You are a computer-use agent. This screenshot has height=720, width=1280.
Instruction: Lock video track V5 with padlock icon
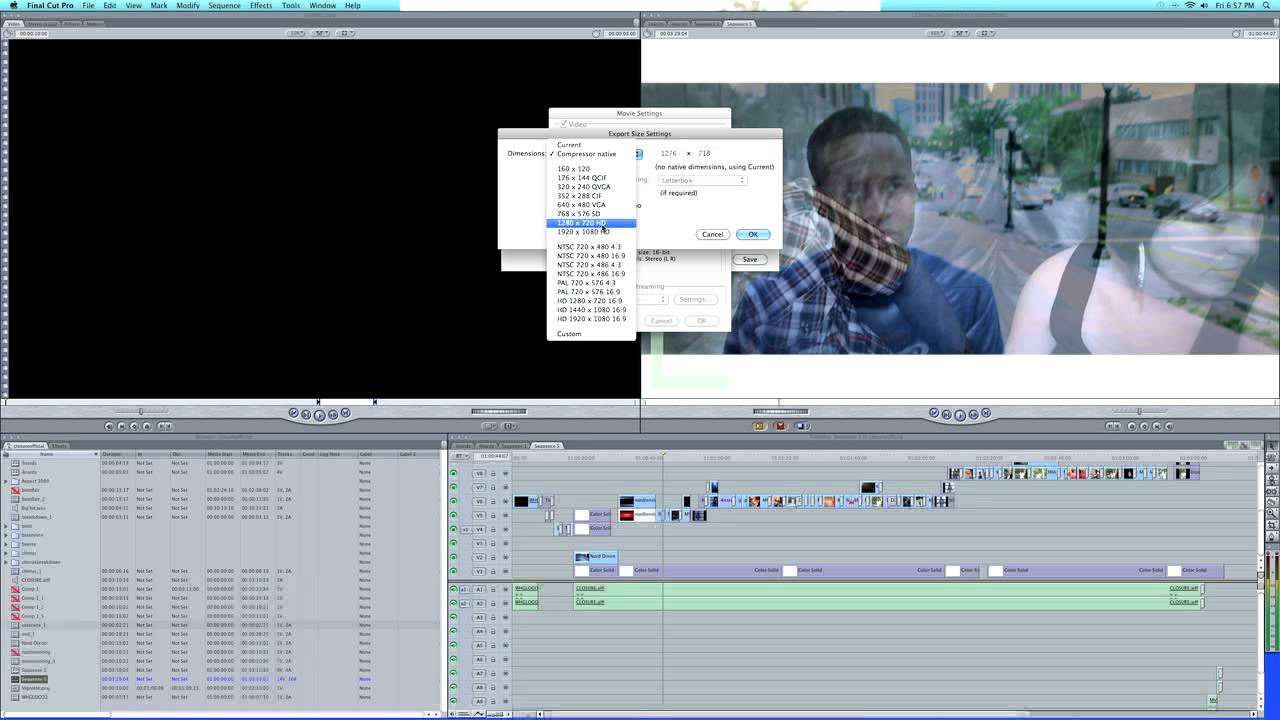(493, 515)
